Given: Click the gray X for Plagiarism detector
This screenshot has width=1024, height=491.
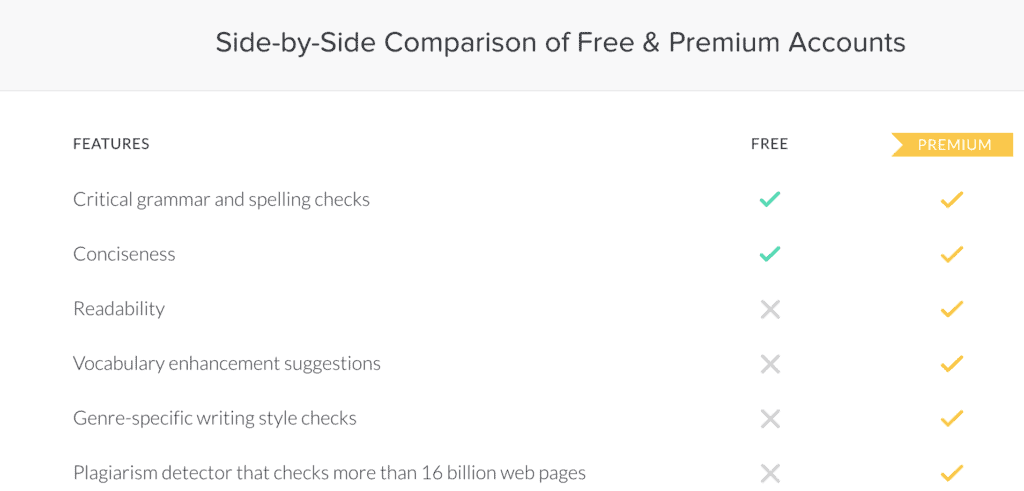Looking at the screenshot, I should 771,473.
